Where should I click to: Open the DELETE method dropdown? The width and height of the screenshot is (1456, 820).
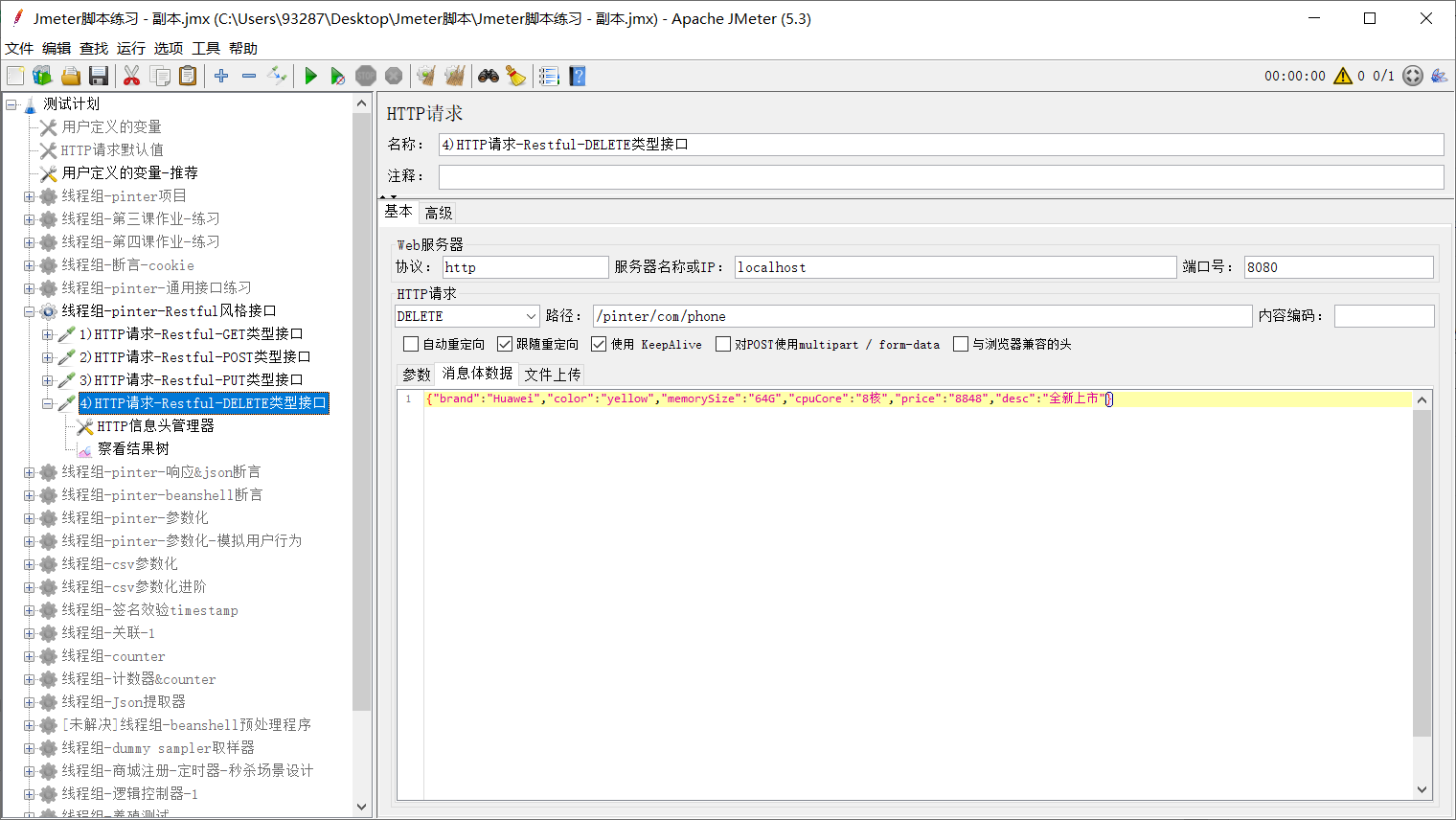(467, 316)
